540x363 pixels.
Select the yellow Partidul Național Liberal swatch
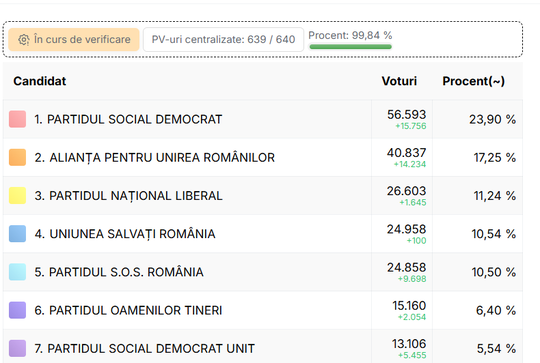click(17, 196)
